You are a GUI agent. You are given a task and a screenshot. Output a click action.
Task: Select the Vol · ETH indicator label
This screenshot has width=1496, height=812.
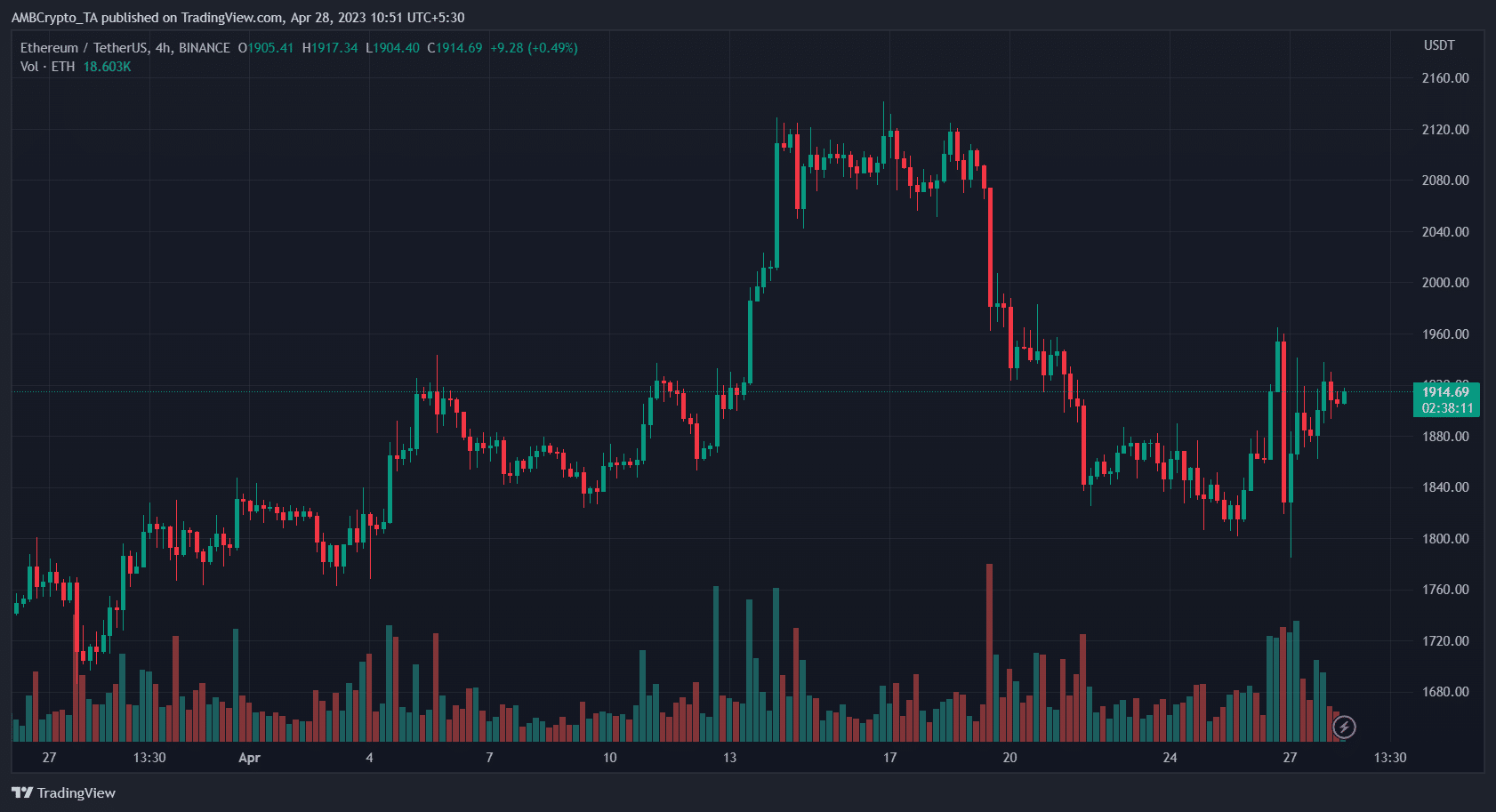pos(48,67)
